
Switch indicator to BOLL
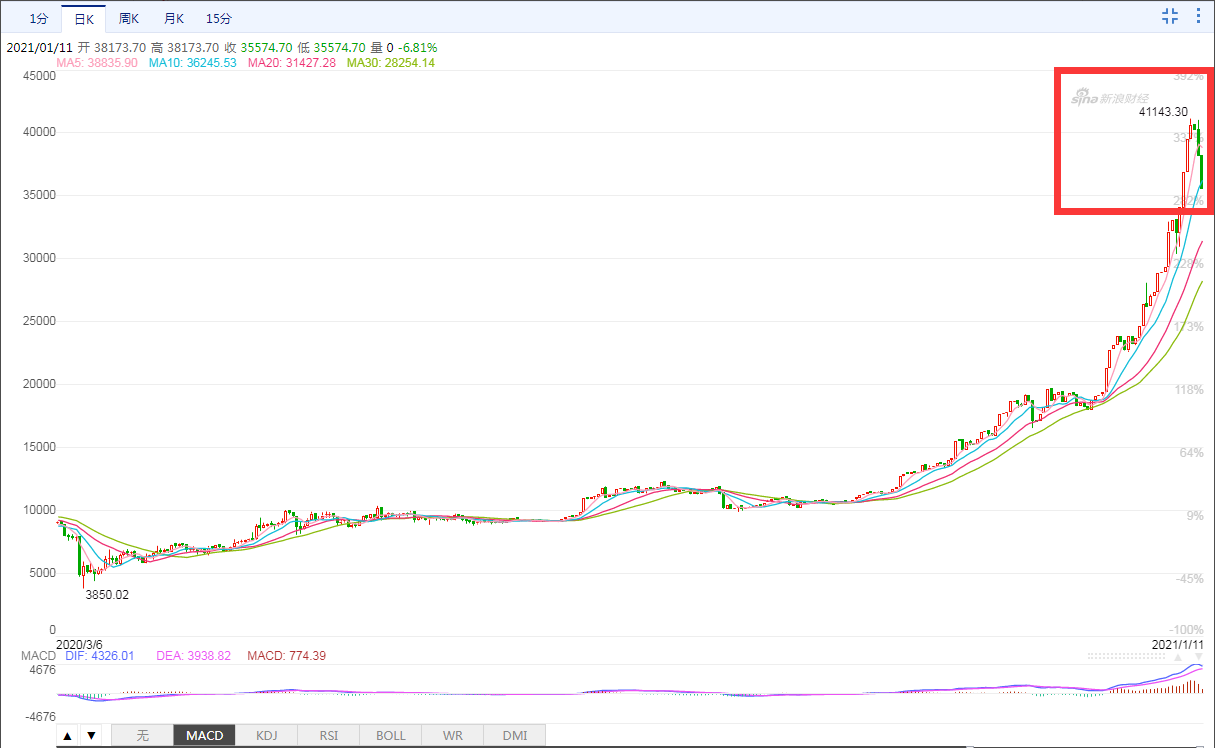[x=391, y=735]
